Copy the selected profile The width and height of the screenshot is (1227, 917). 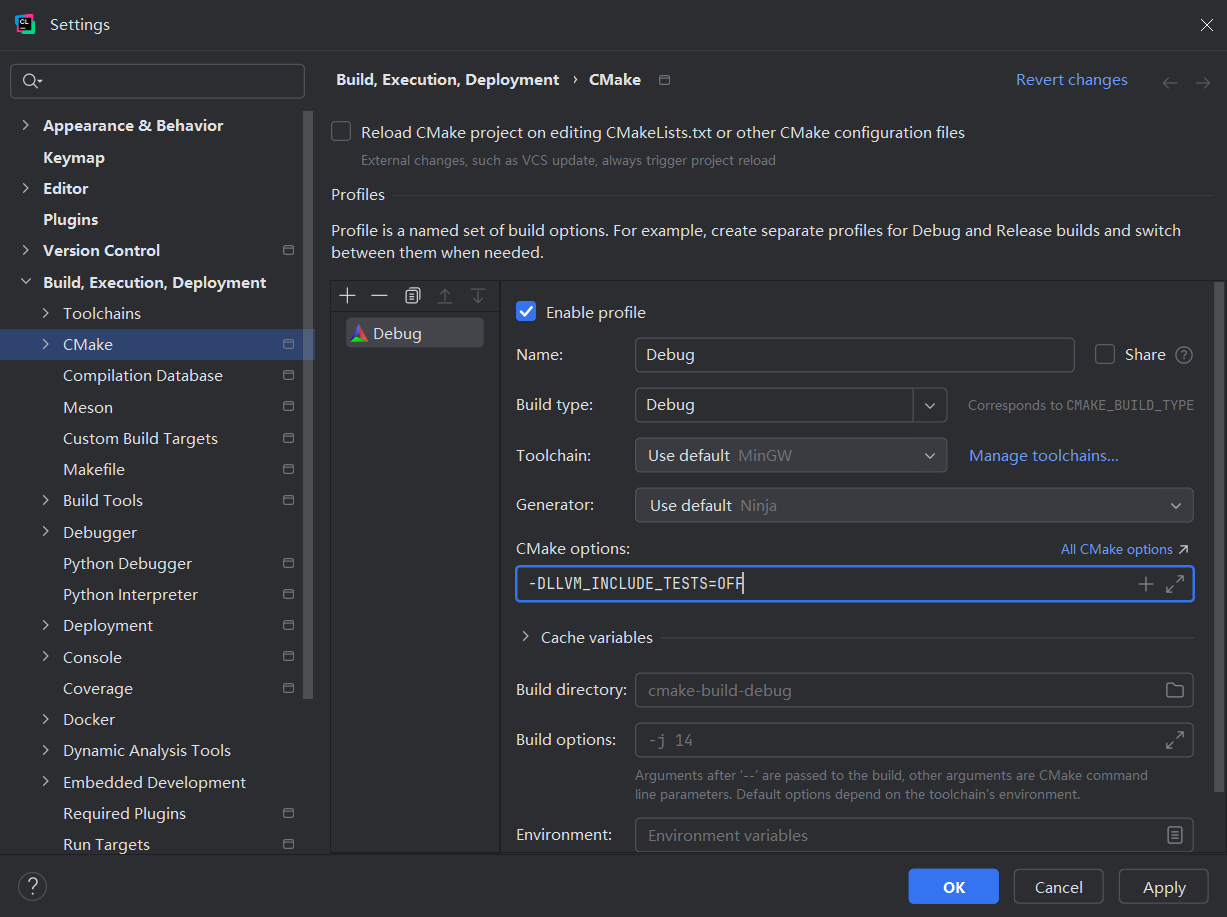412,296
